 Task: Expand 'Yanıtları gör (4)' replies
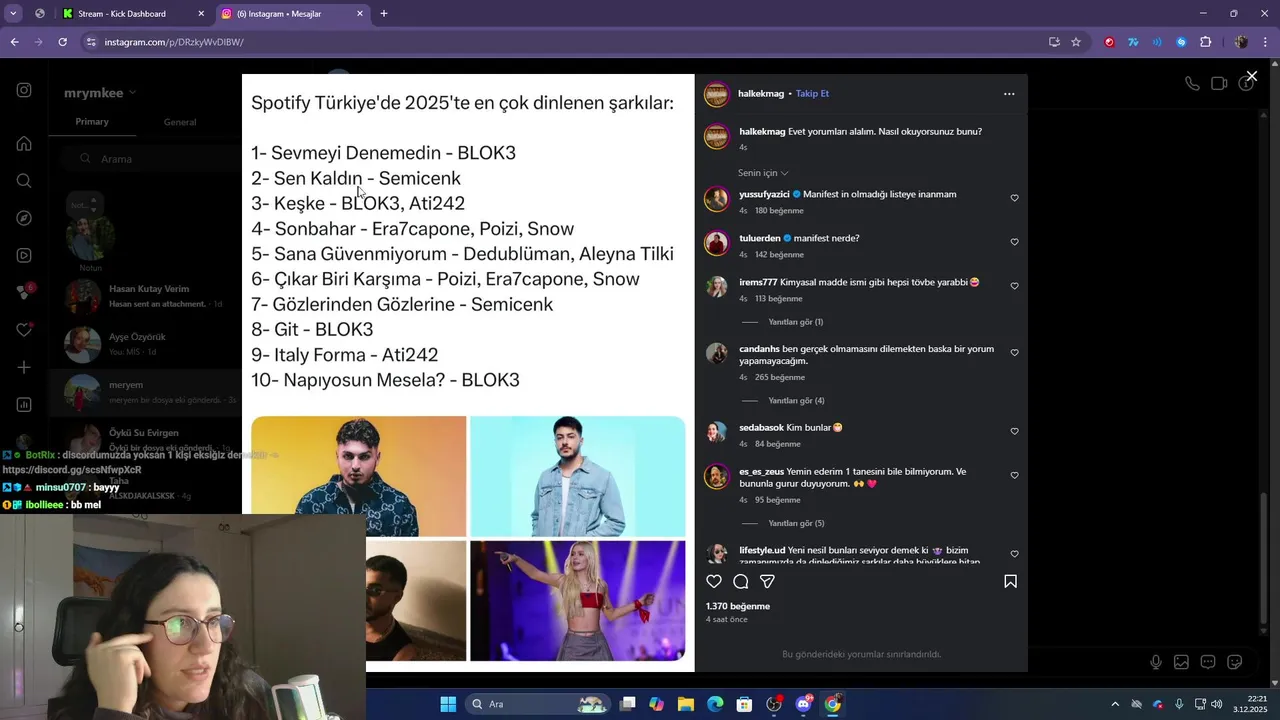(x=796, y=401)
